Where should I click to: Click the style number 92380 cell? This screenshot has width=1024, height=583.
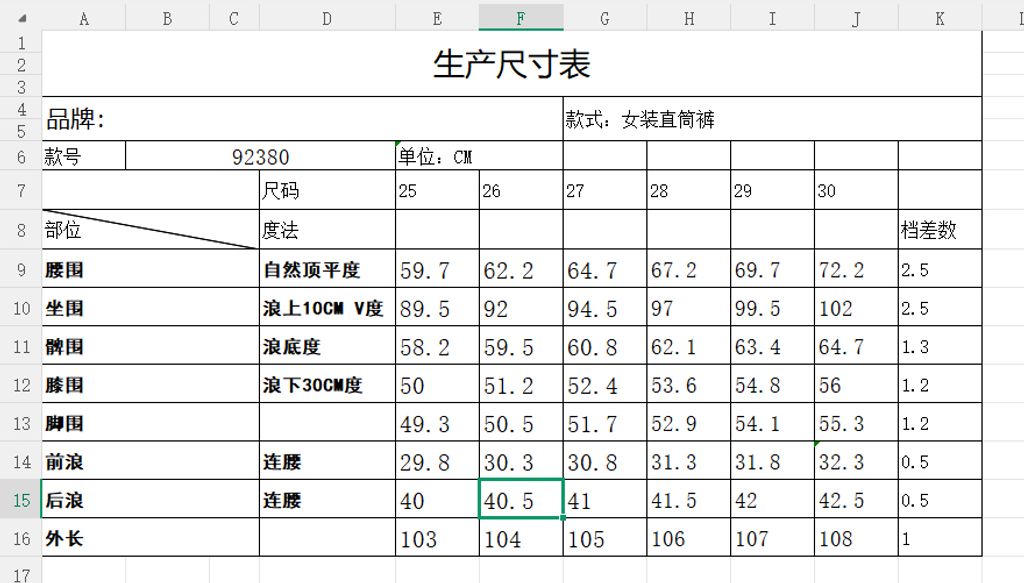tap(260, 157)
